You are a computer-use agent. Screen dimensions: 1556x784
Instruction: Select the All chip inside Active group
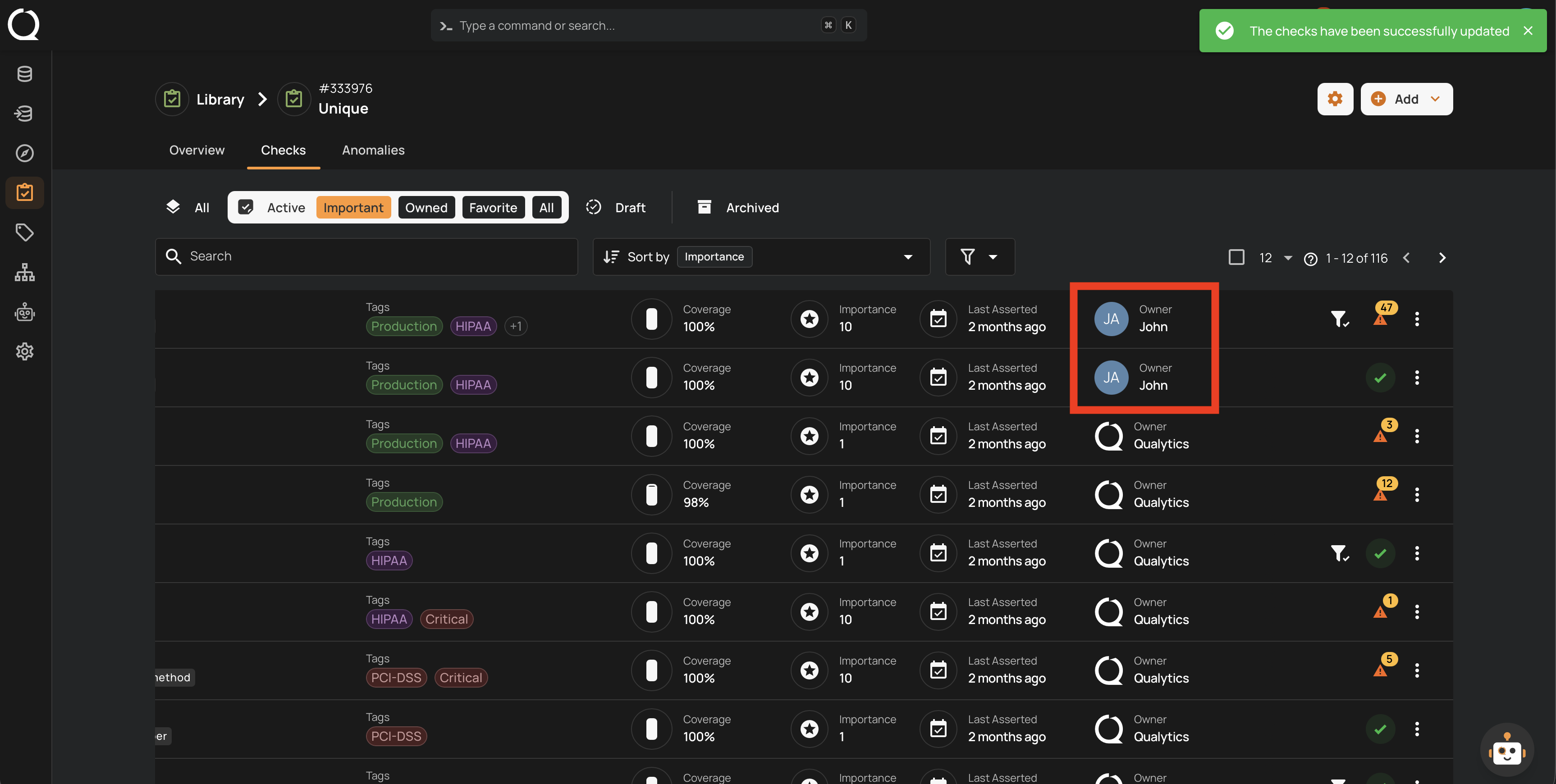click(547, 208)
